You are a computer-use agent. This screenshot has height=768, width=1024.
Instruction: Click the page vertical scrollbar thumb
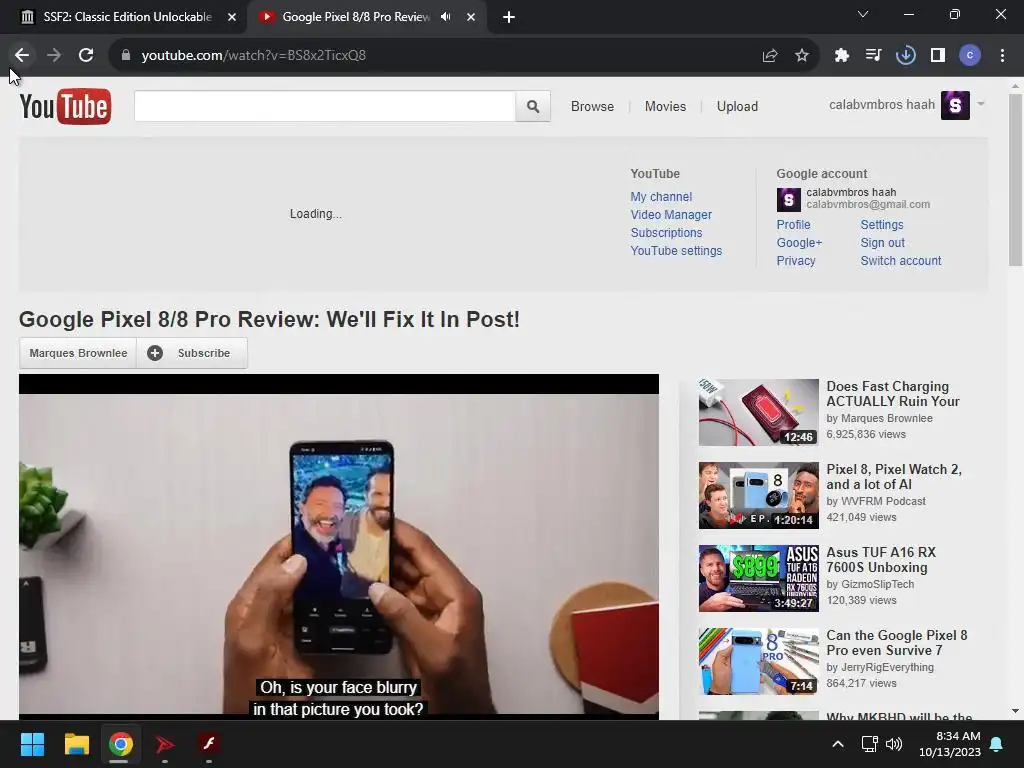point(1015,180)
